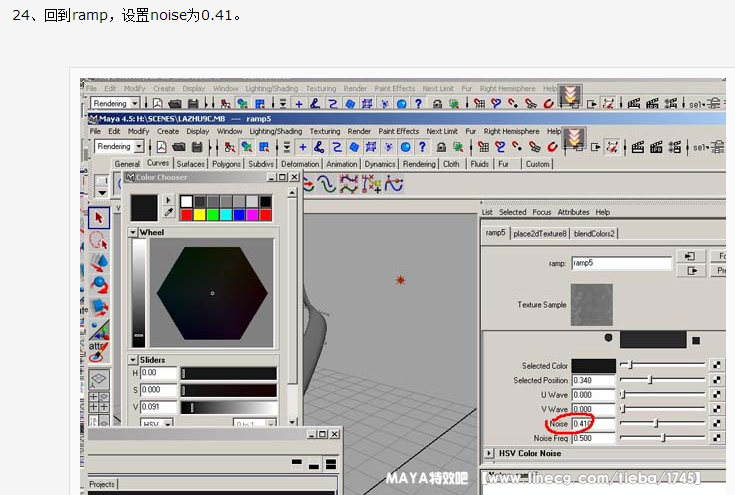Select the circular ramp color handle
The width and height of the screenshot is (735, 495).
608,337
